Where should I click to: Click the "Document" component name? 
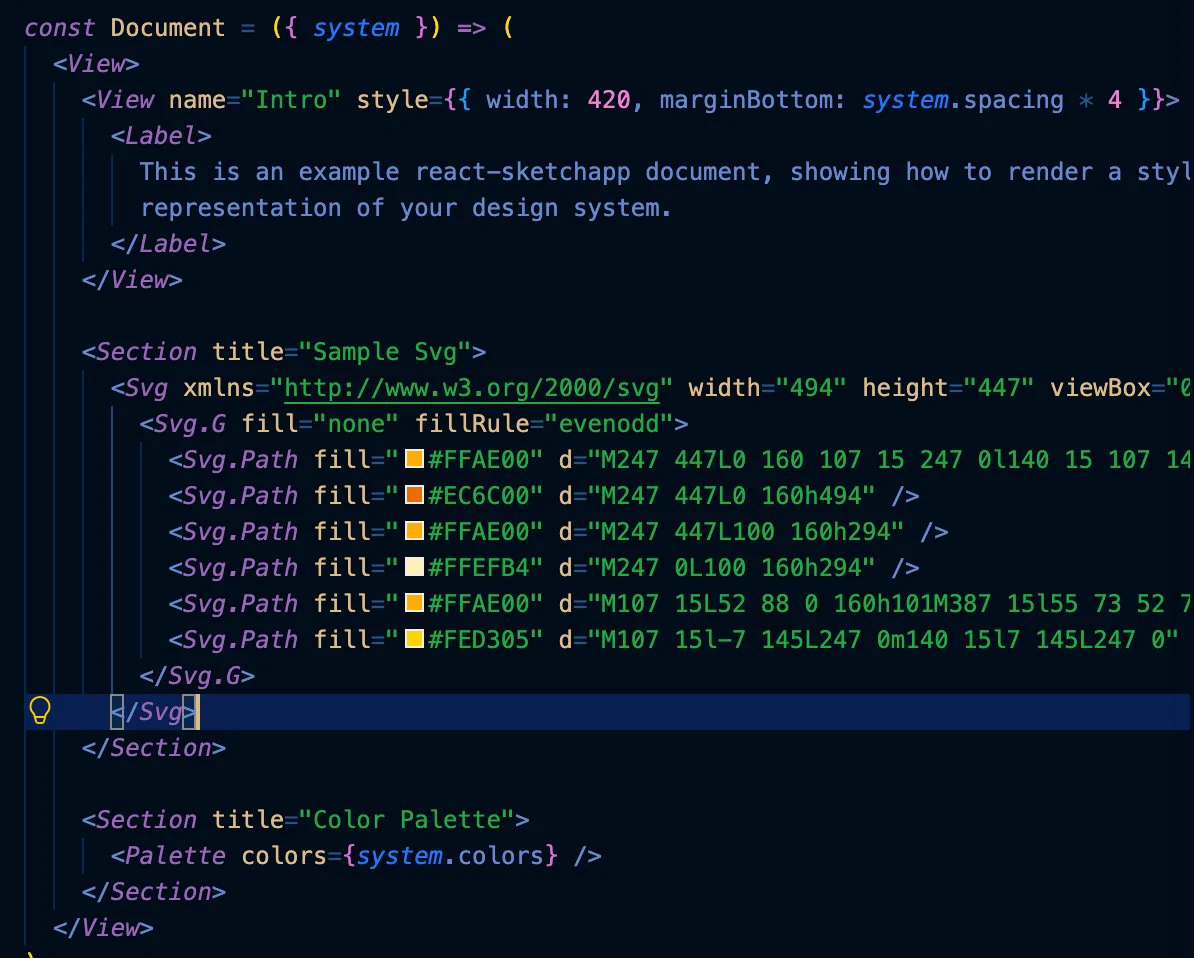[x=168, y=28]
